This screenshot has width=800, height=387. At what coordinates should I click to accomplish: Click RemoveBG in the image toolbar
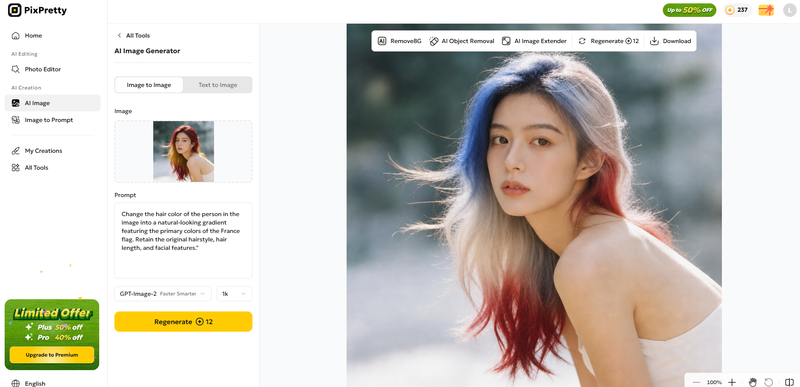coord(399,41)
